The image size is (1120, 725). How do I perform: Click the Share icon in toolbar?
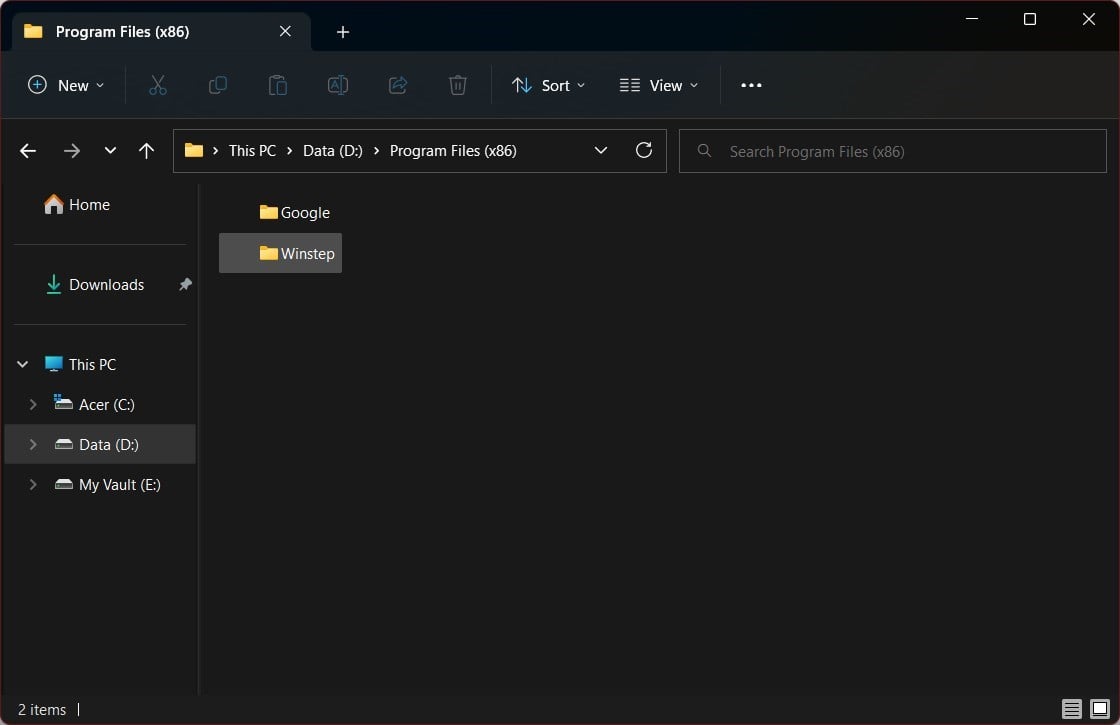398,85
